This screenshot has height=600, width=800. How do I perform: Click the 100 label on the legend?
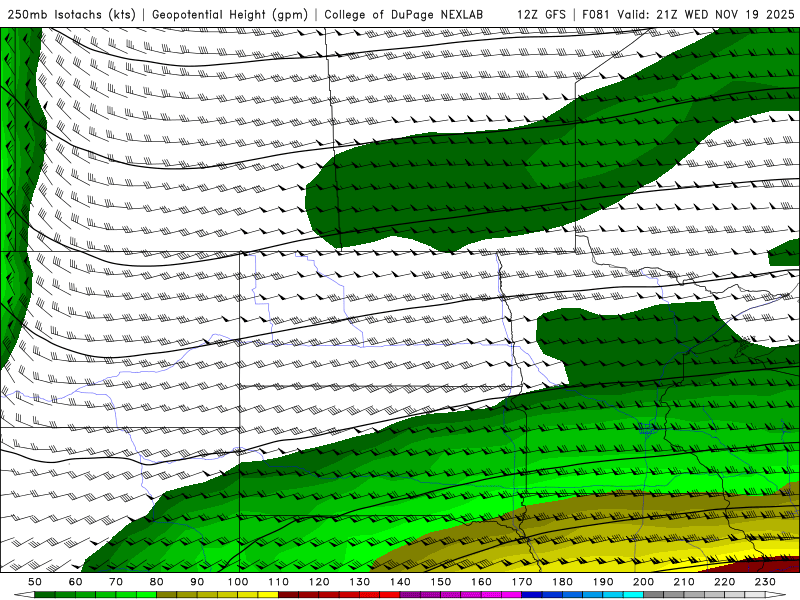(x=238, y=582)
